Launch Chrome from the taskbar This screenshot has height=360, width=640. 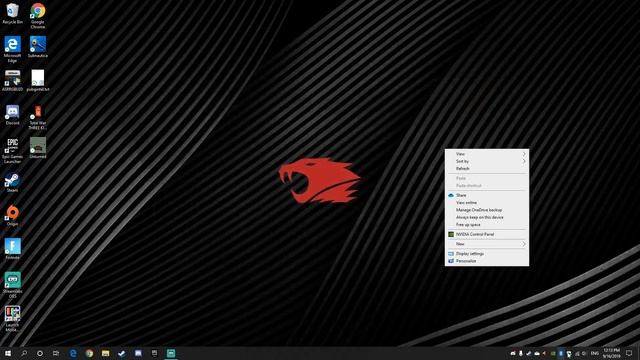[89, 353]
